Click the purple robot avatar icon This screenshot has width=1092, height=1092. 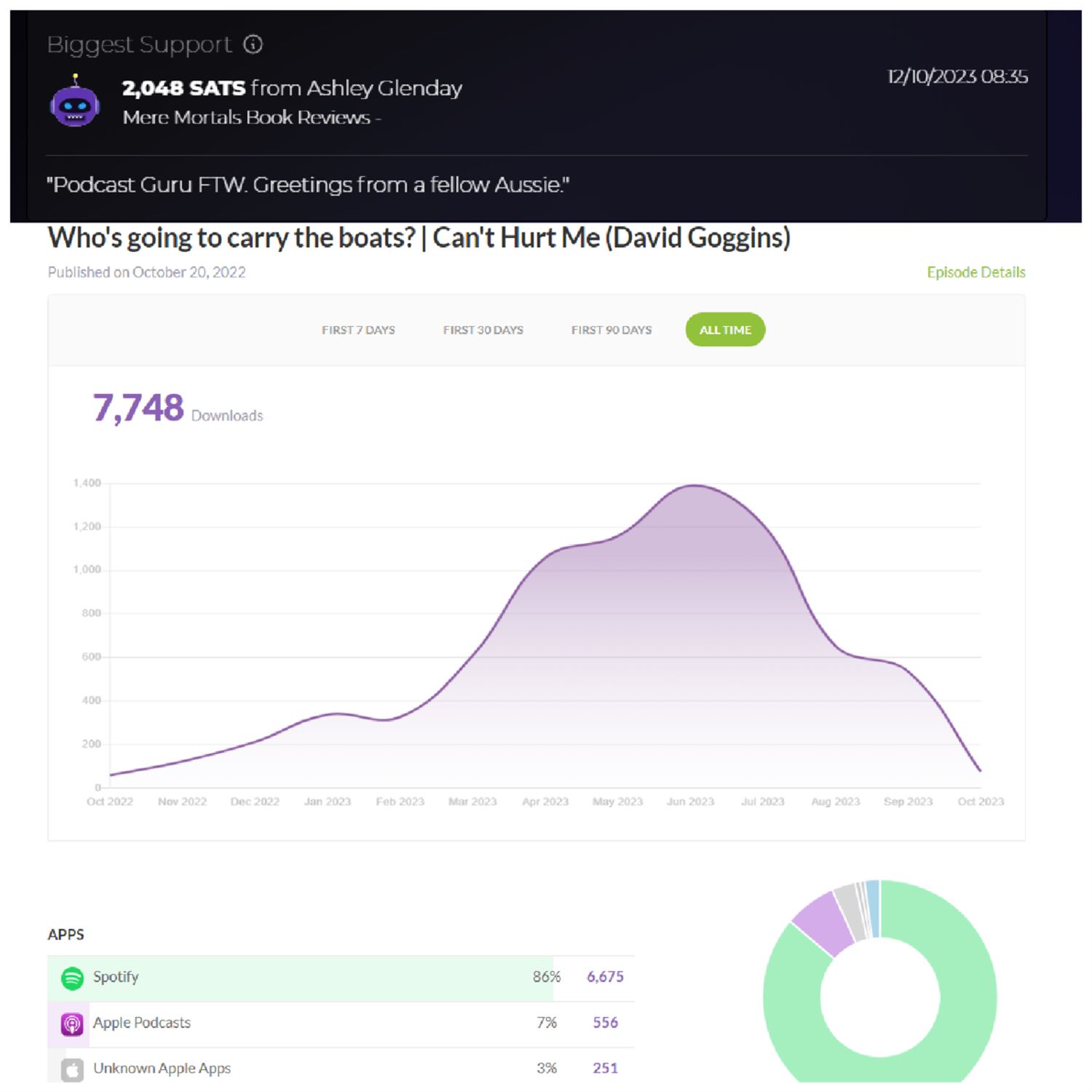(75, 102)
